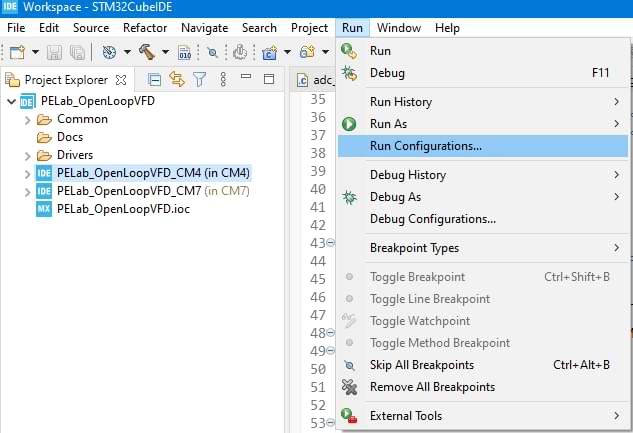Open the new C class dropdown arrow
Screen dimensions: 633x433
[325, 52]
